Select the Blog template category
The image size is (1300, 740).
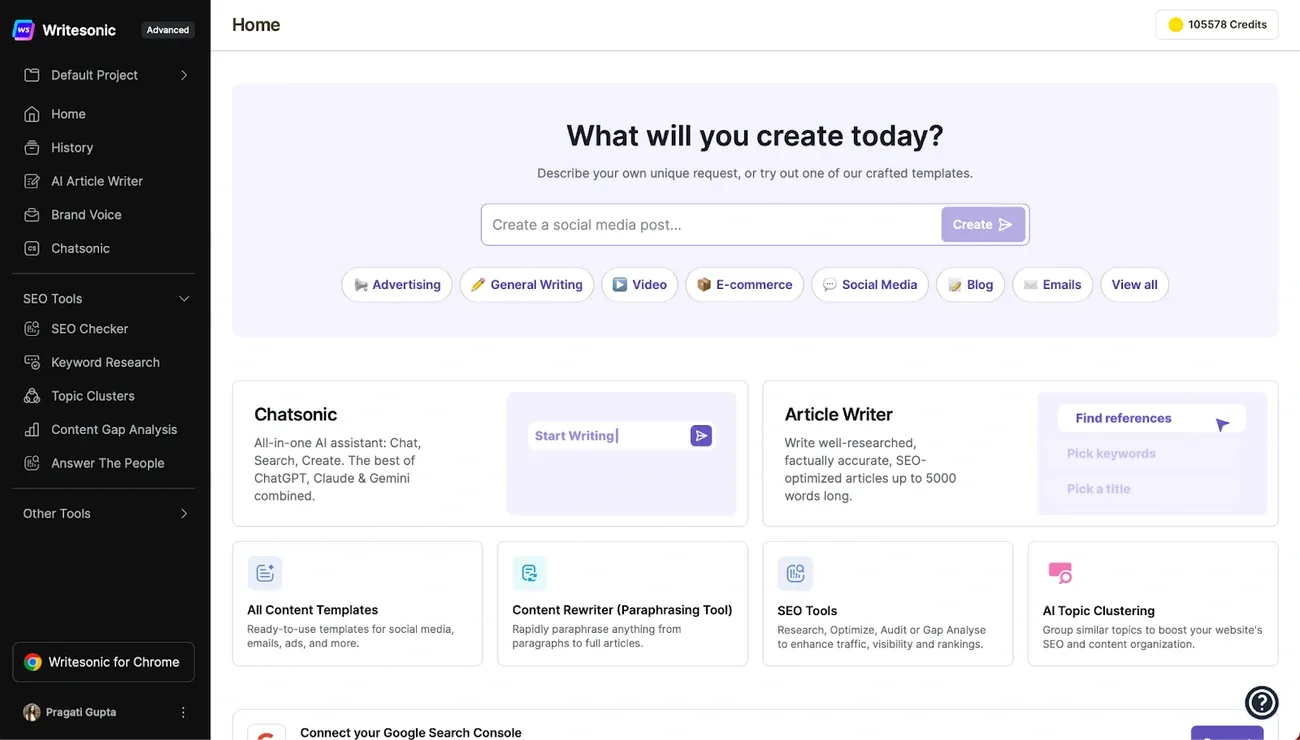click(970, 284)
